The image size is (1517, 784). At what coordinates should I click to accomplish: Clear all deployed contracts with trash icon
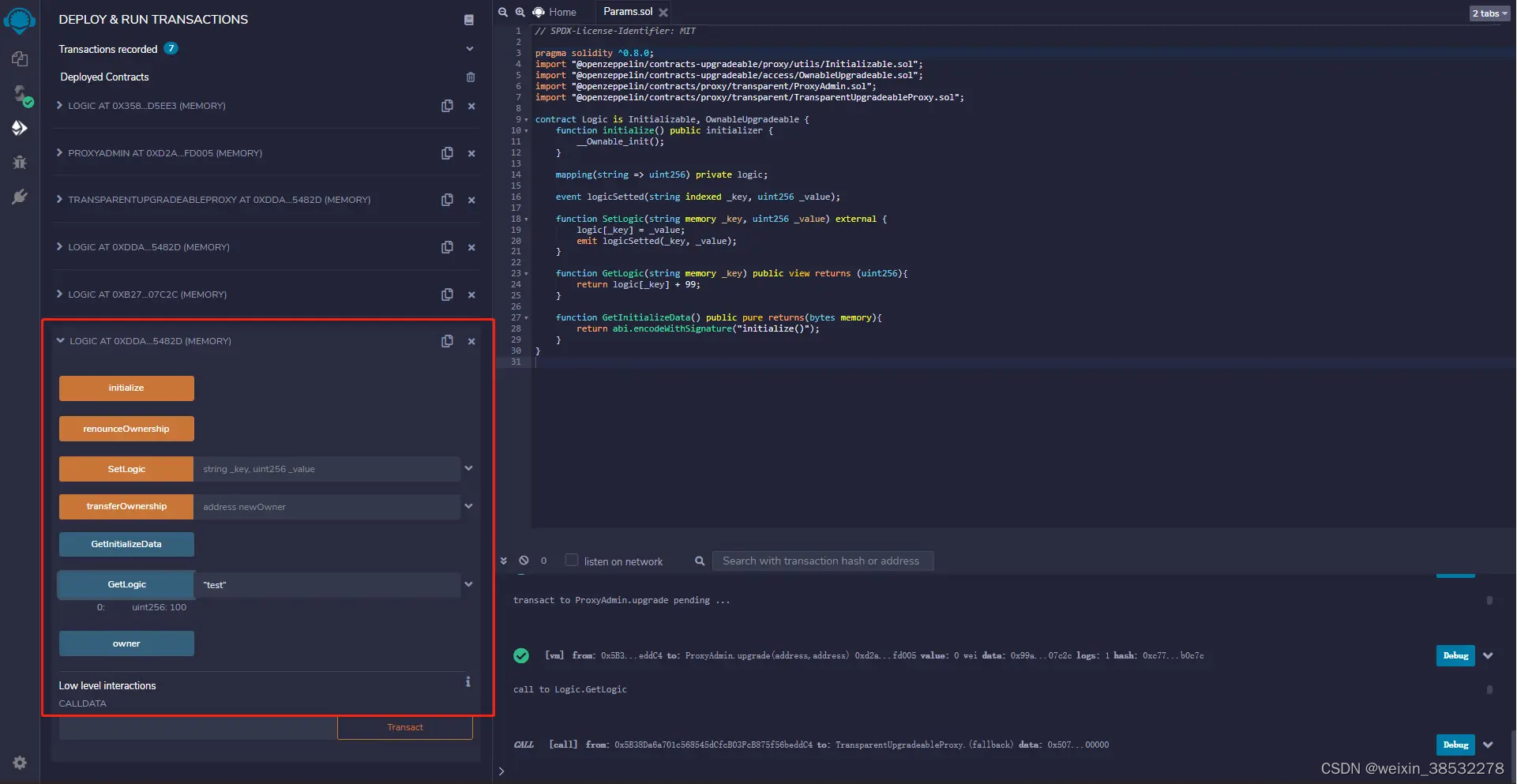(471, 77)
